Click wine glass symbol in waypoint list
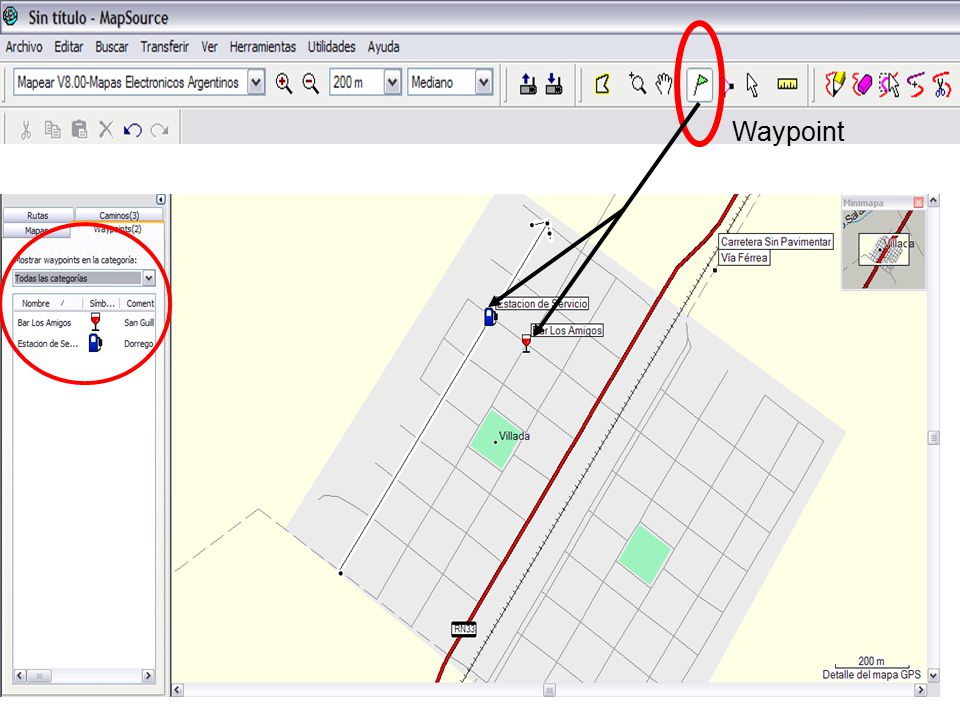 [x=95, y=322]
